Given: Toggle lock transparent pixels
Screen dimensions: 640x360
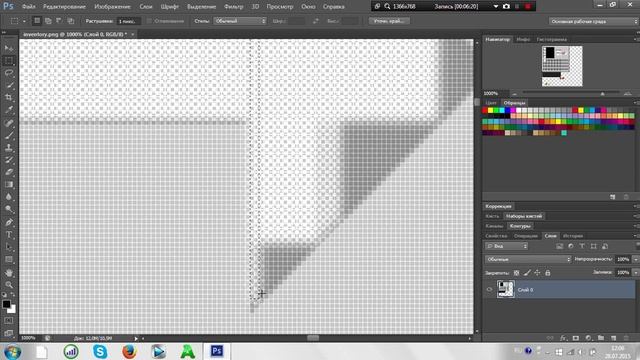Looking at the screenshot, I should coord(516,273).
